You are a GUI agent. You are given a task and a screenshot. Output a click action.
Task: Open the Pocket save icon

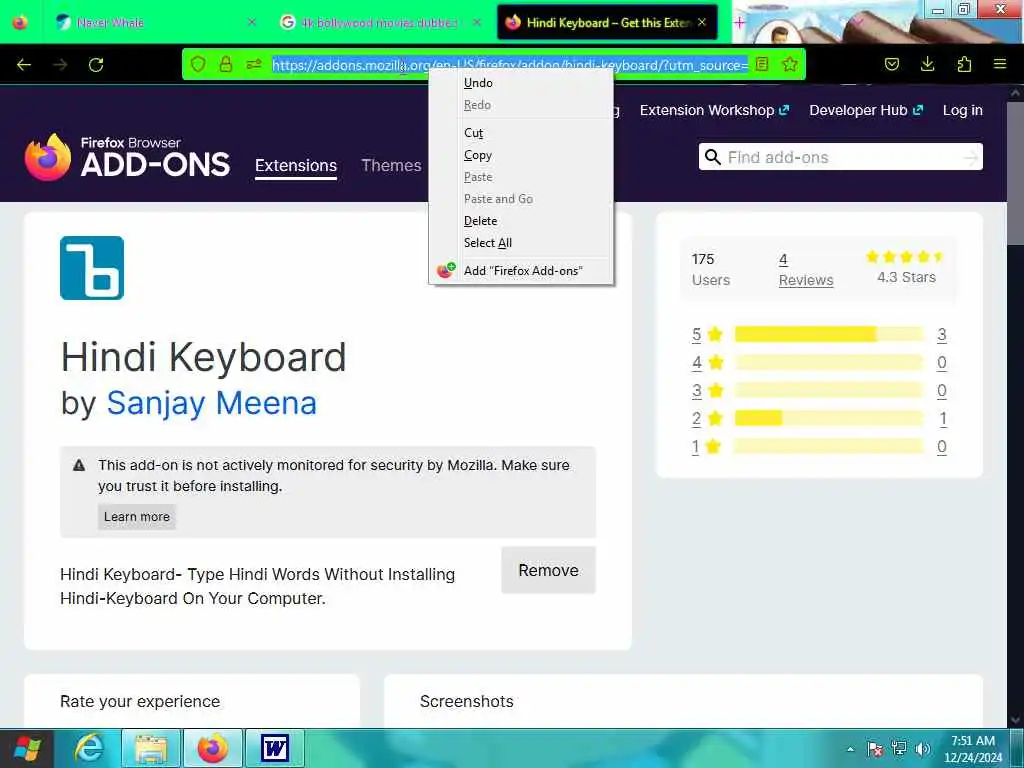coord(892,64)
